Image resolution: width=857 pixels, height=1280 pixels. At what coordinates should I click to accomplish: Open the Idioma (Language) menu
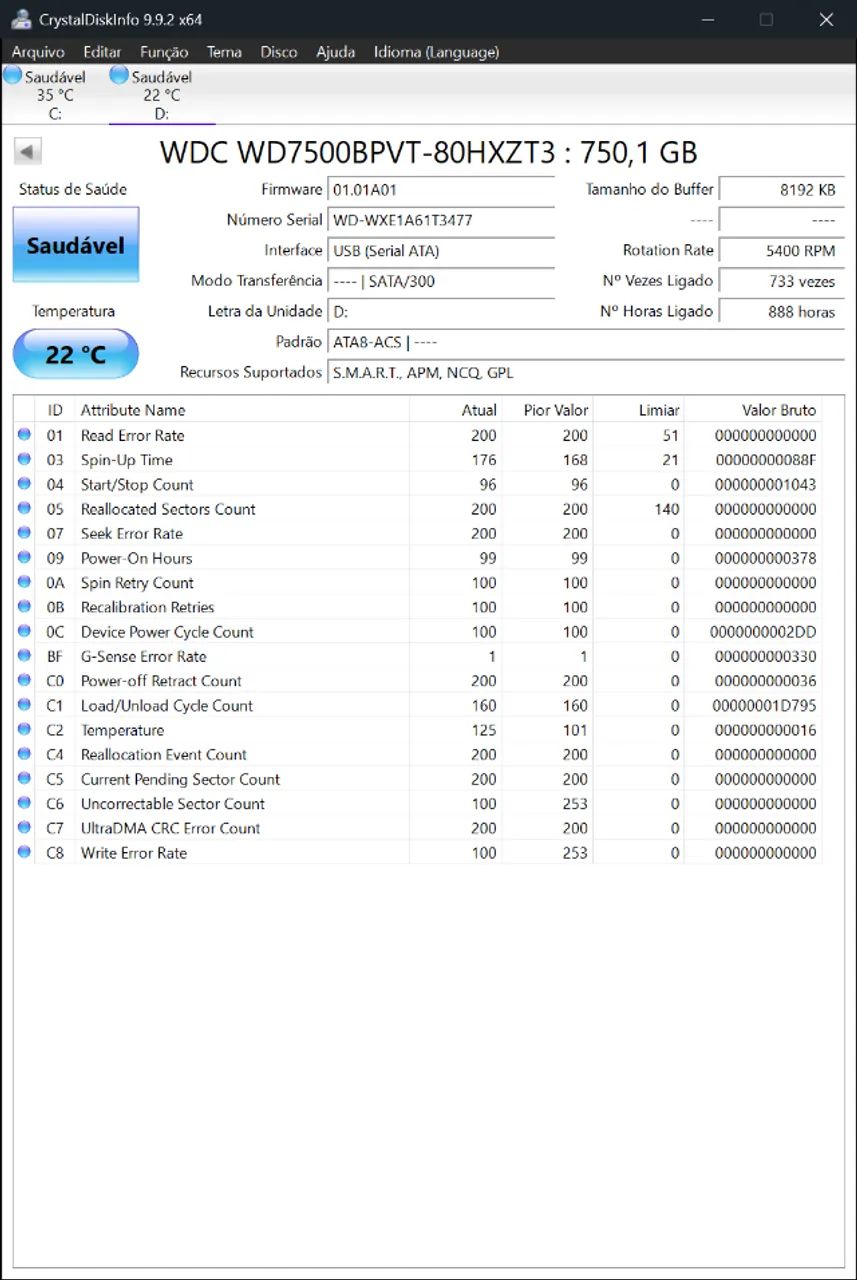[x=436, y=52]
